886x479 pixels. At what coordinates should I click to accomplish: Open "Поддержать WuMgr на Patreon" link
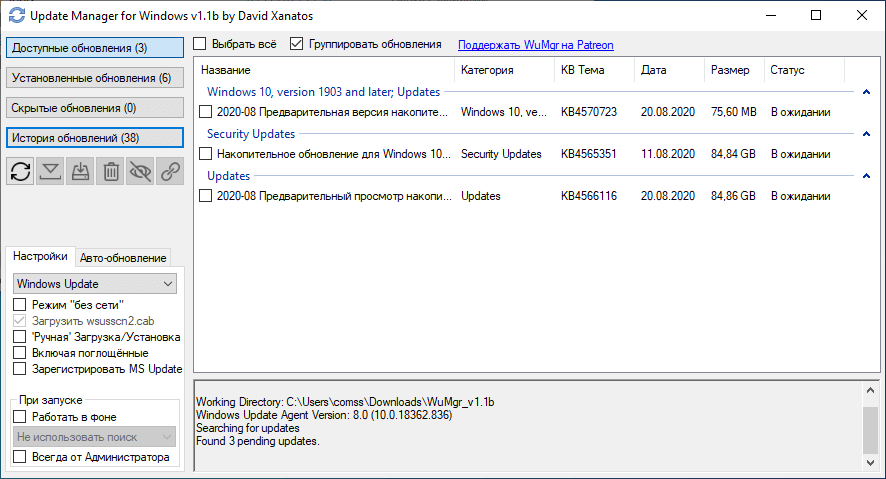(536, 45)
